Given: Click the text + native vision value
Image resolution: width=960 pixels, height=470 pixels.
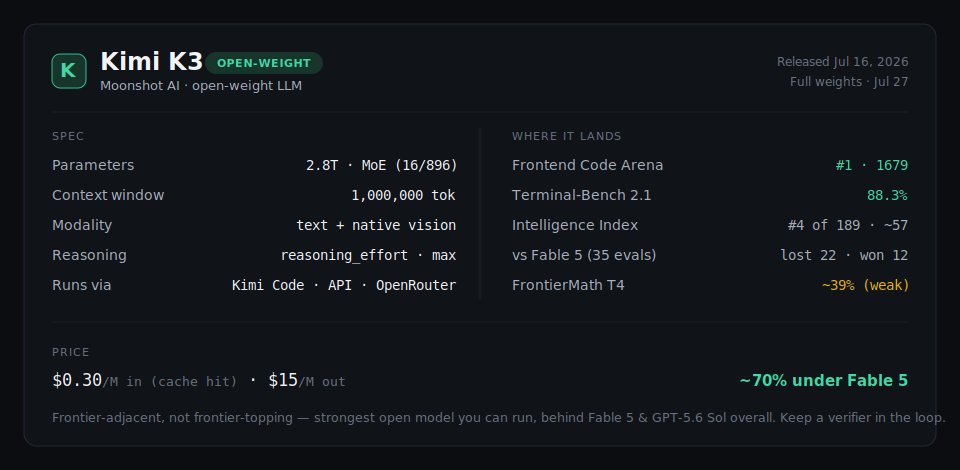Looking at the screenshot, I should click(x=376, y=225).
